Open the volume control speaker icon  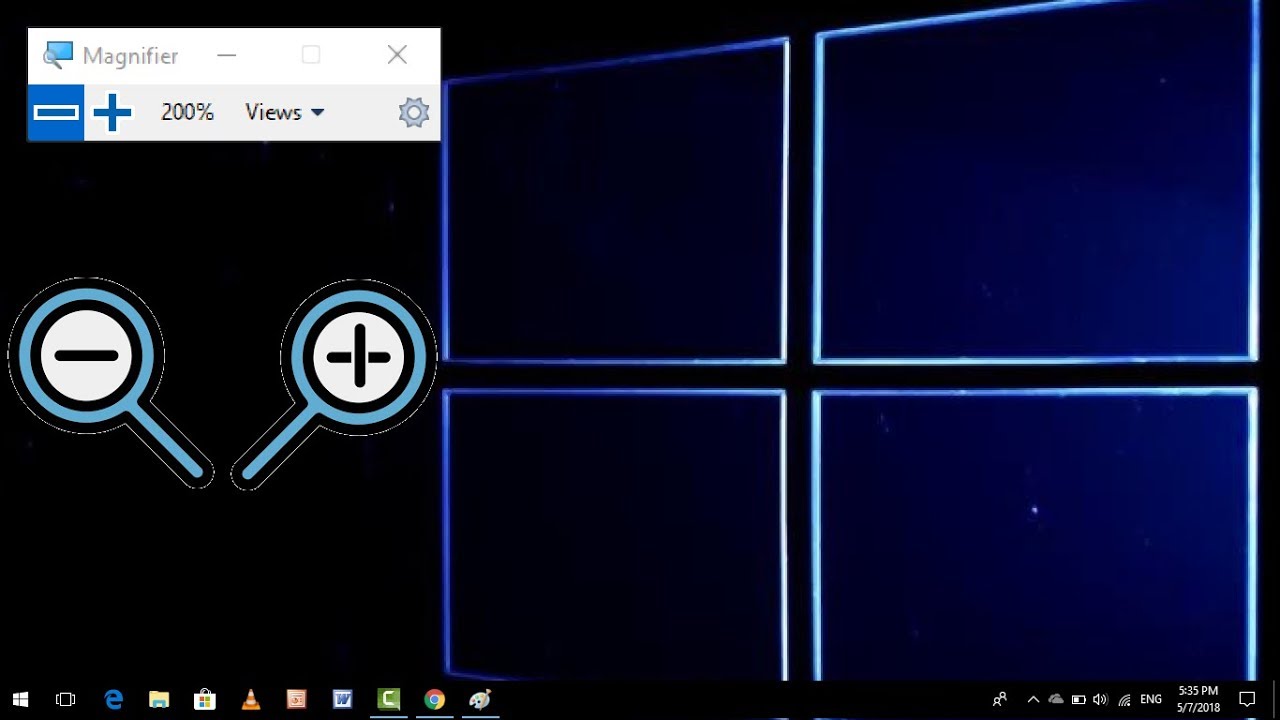tap(1101, 700)
